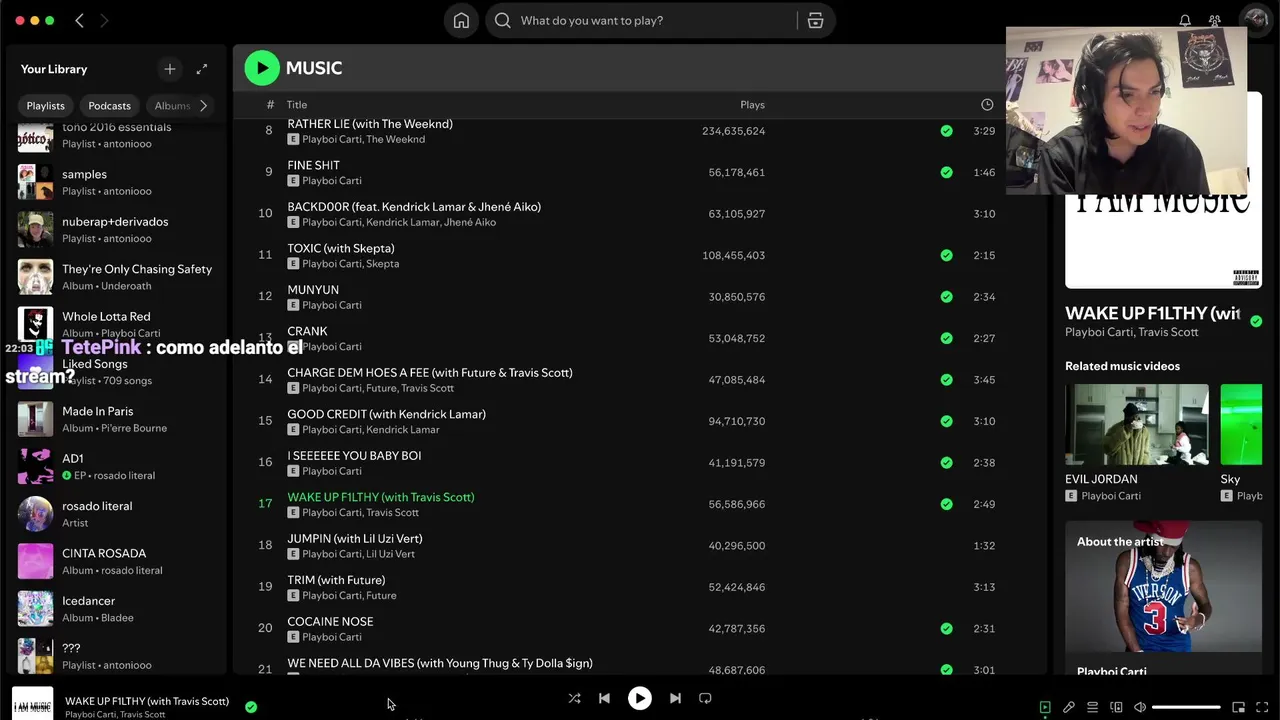1280x720 pixels.
Task: Open Connect to a device icon
Action: (1116, 707)
